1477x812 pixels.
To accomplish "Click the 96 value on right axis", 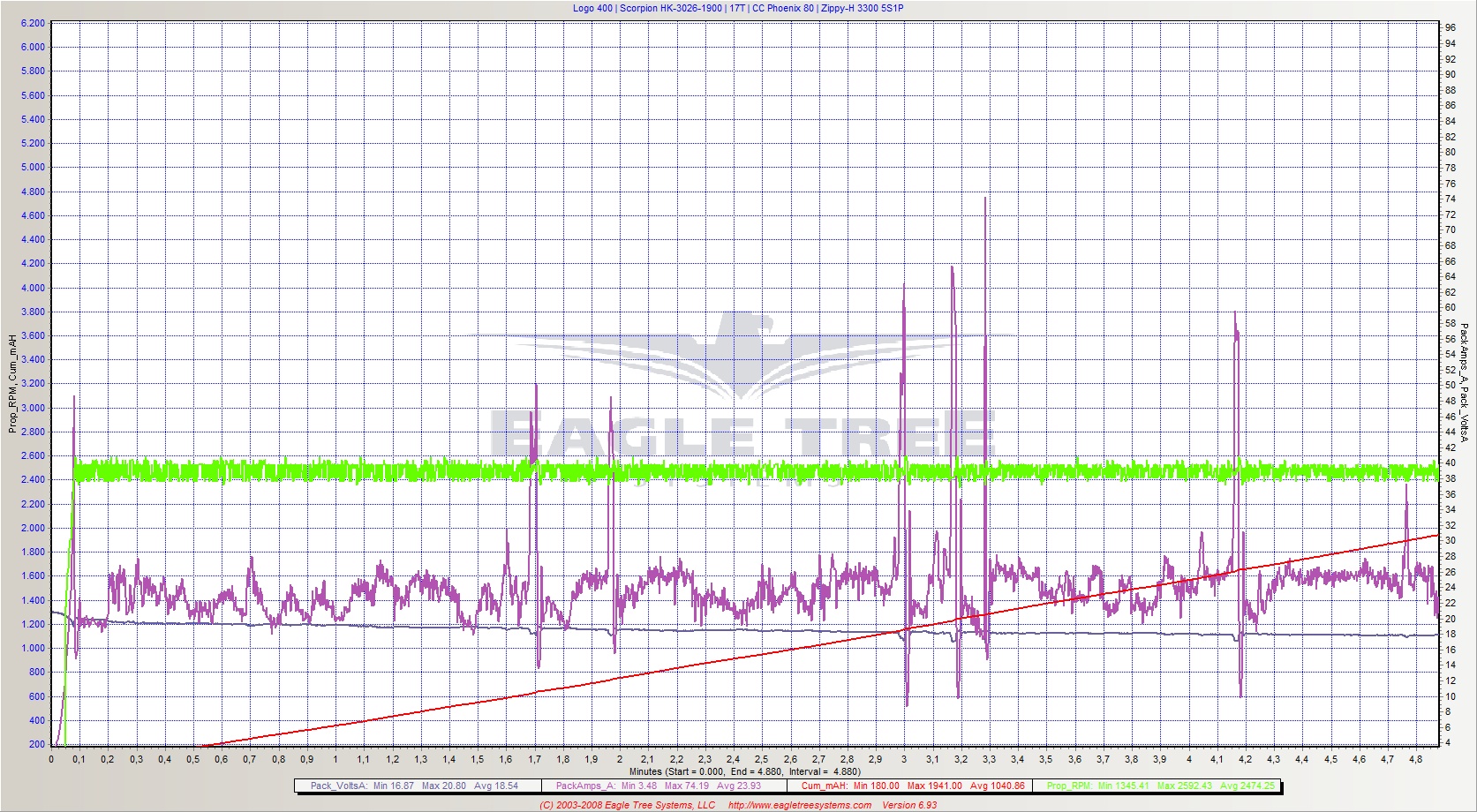I will tap(1451, 28).
